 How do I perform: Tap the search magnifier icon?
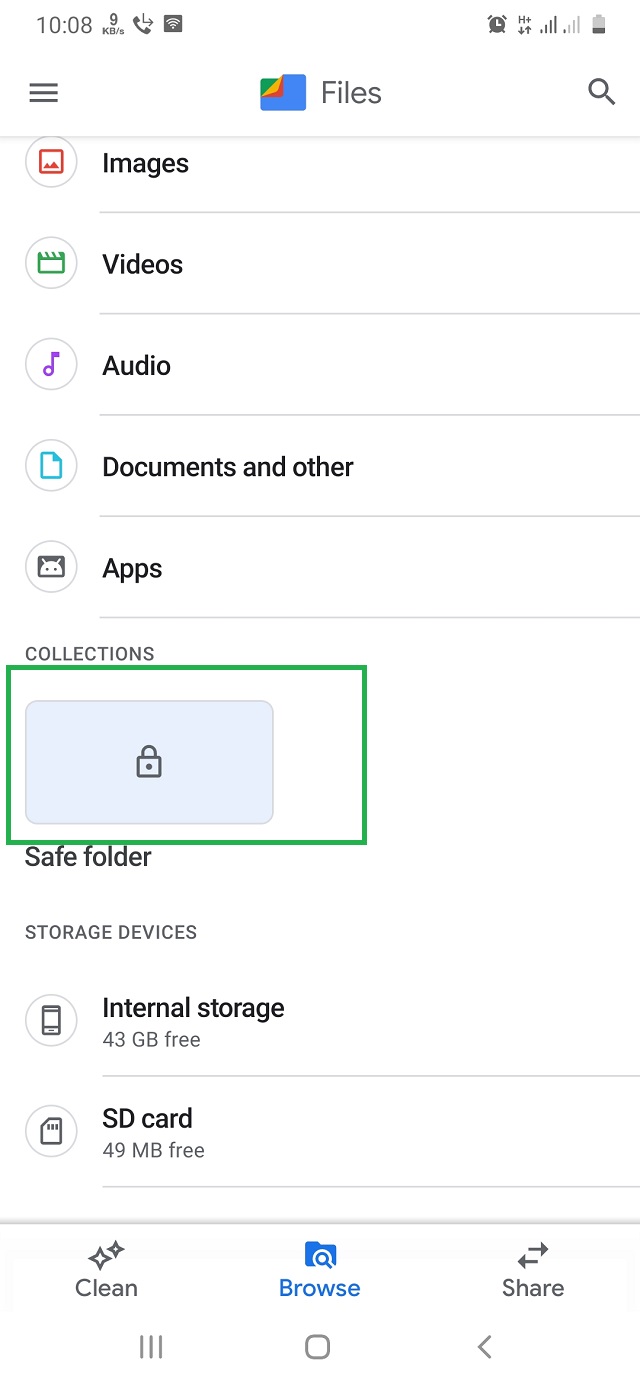point(601,93)
